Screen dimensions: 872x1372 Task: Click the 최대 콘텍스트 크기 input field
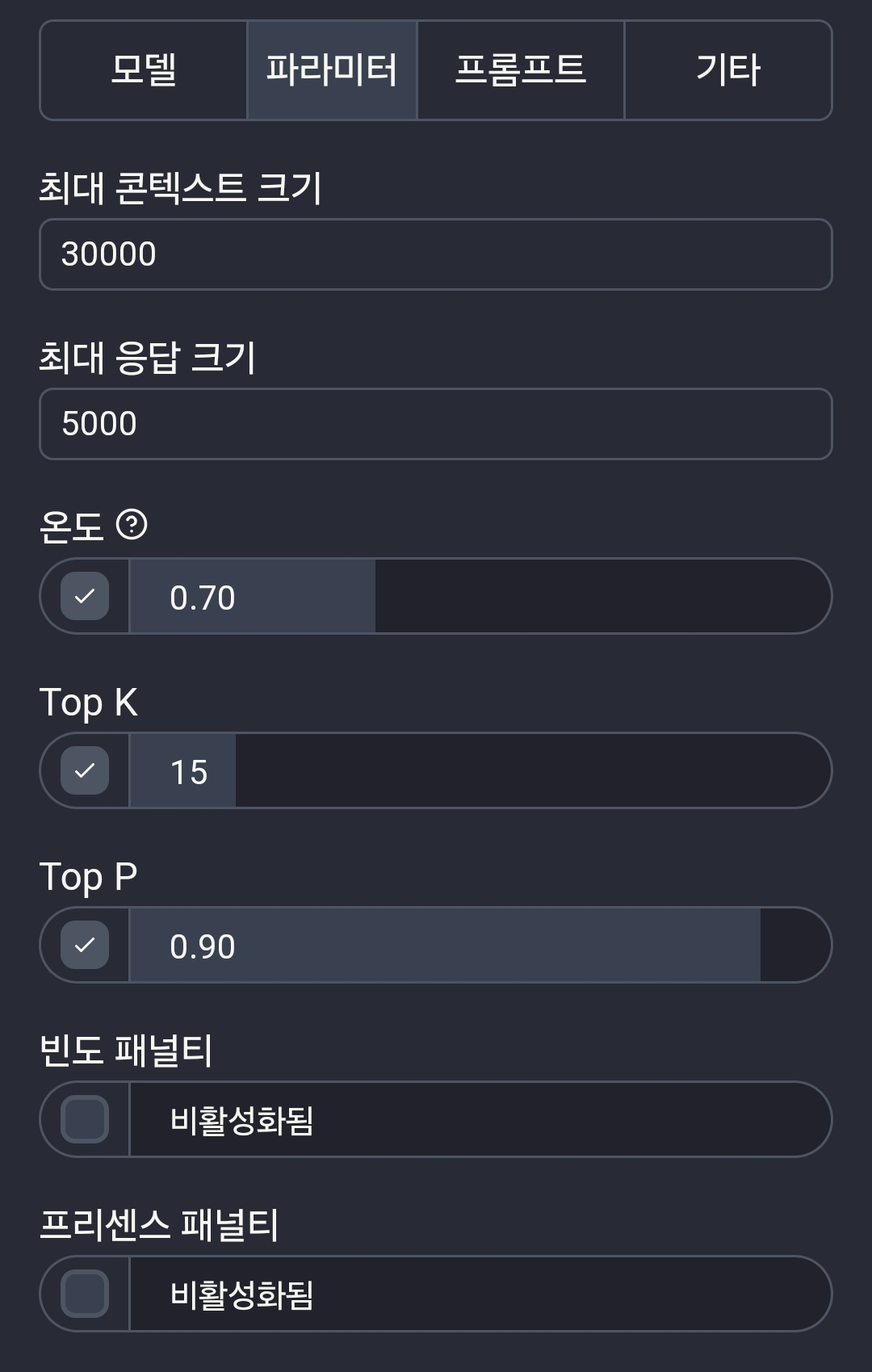click(436, 254)
